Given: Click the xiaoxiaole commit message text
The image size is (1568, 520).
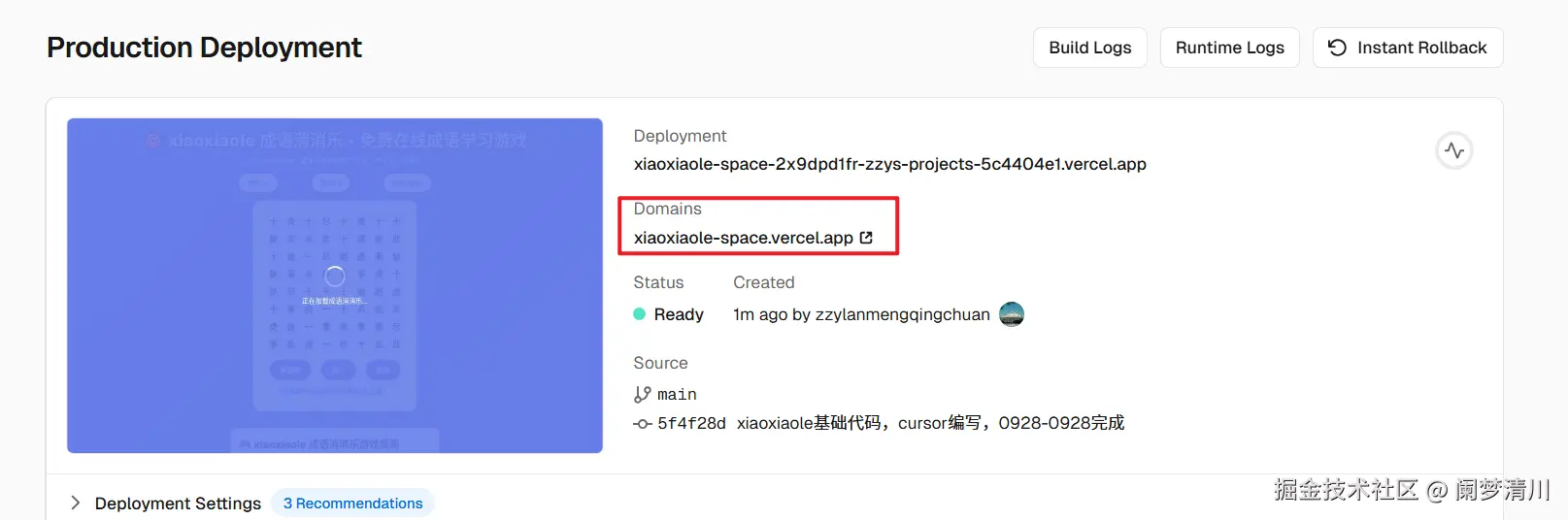Looking at the screenshot, I should click(930, 423).
